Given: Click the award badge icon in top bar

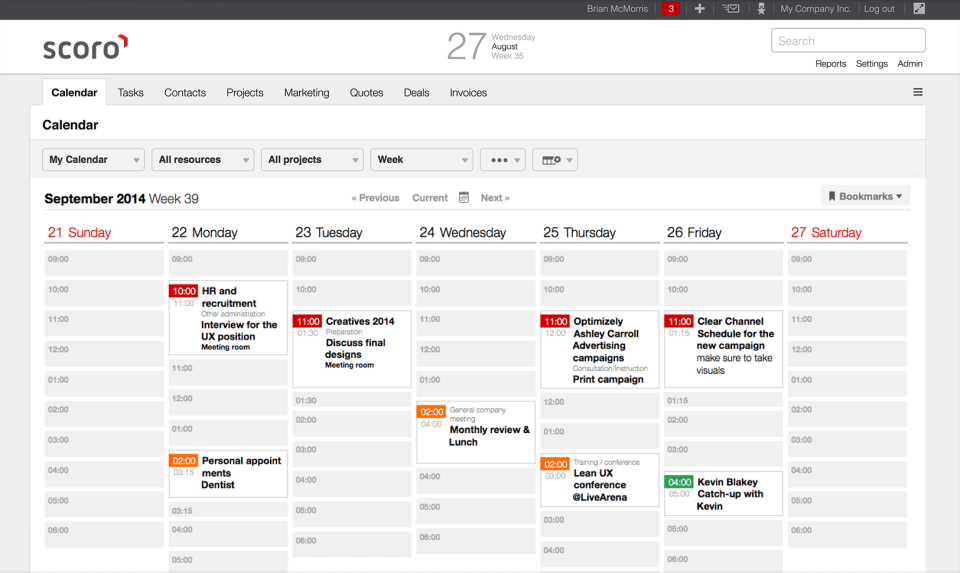Looking at the screenshot, I should coord(761,9).
